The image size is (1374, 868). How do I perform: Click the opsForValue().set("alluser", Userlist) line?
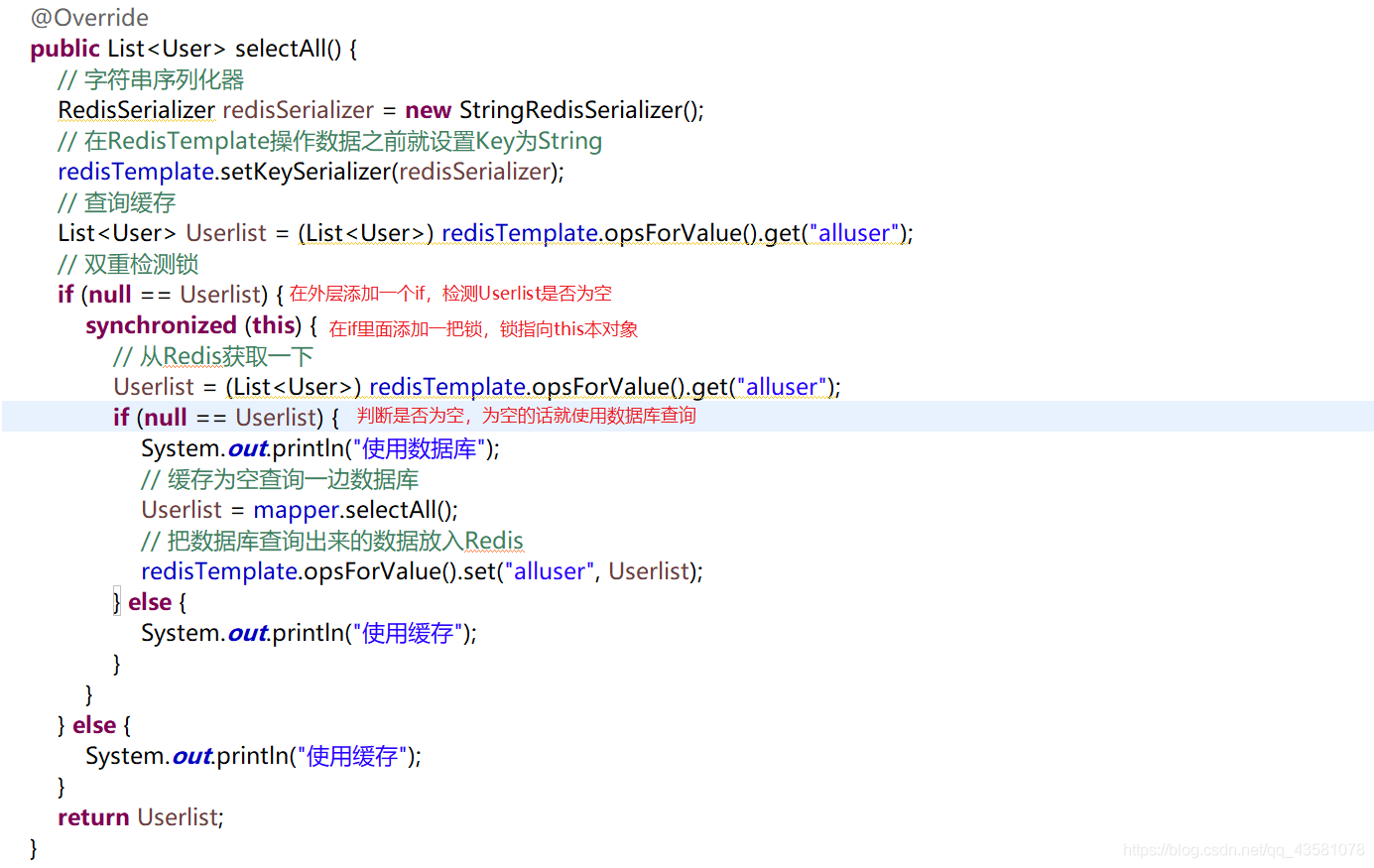point(422,571)
